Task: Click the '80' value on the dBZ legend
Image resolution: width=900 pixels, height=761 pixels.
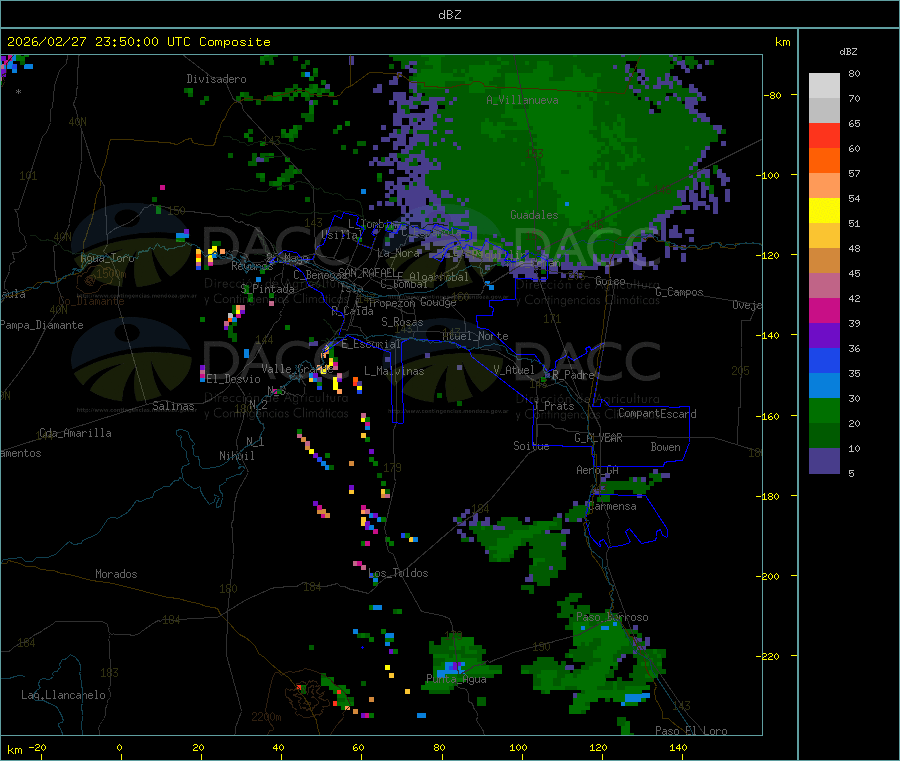Action: (854, 73)
